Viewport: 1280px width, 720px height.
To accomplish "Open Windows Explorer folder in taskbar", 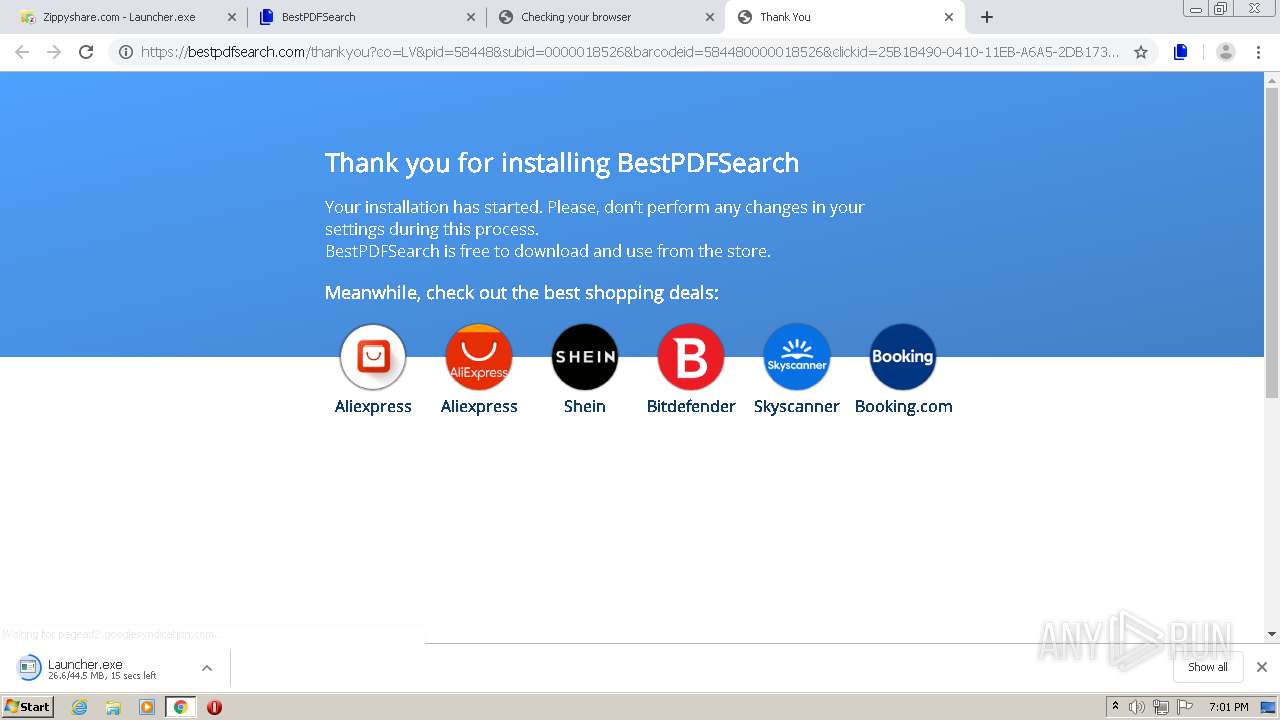I will click(x=113, y=707).
